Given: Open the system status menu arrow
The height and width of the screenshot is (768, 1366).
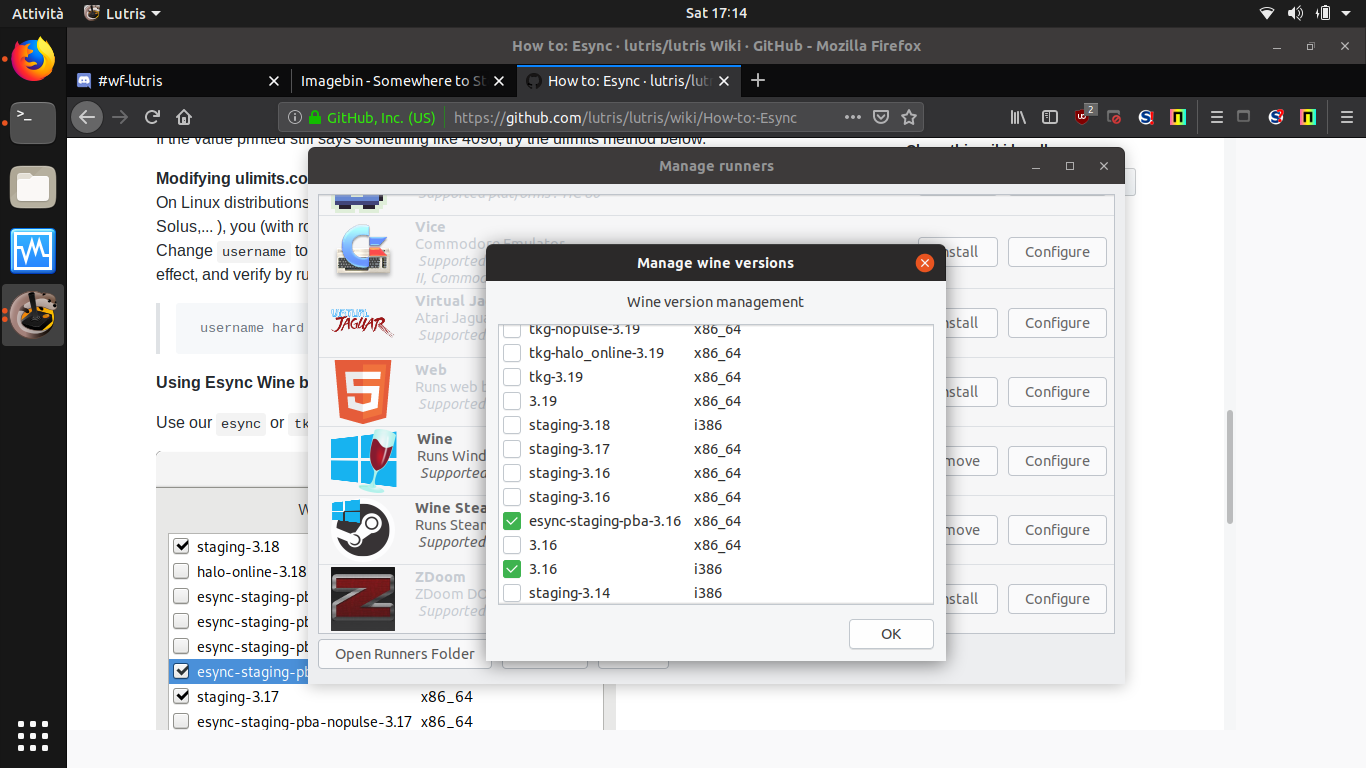Looking at the screenshot, I should 1348,13.
